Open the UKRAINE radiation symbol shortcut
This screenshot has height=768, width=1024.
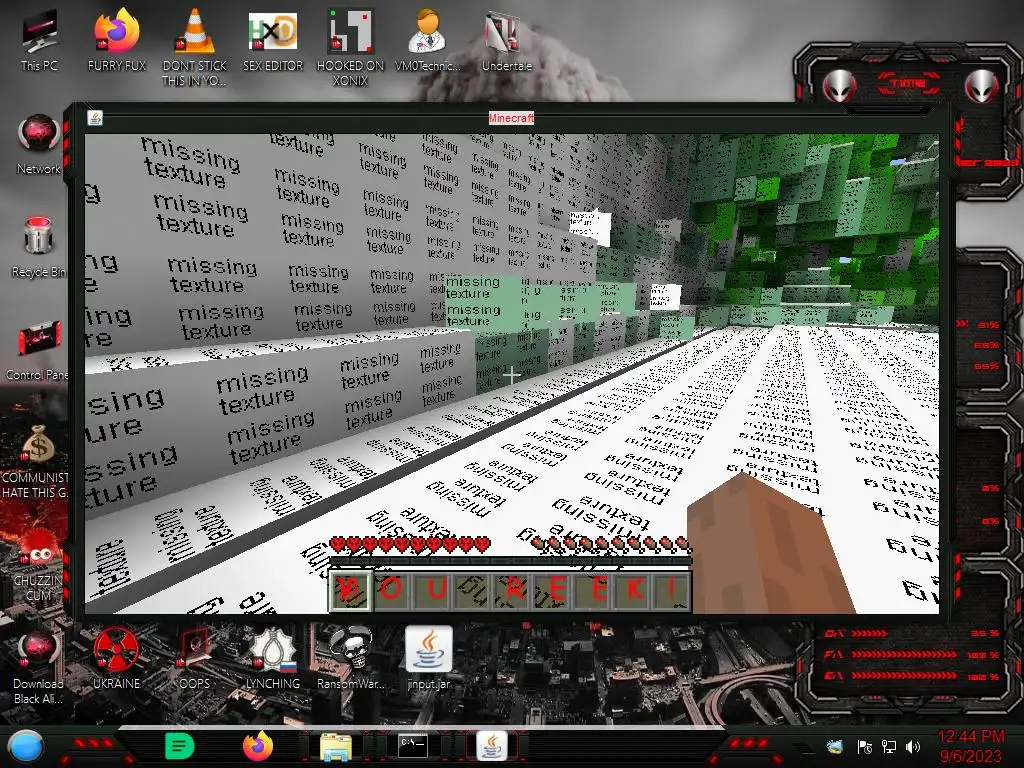click(117, 658)
